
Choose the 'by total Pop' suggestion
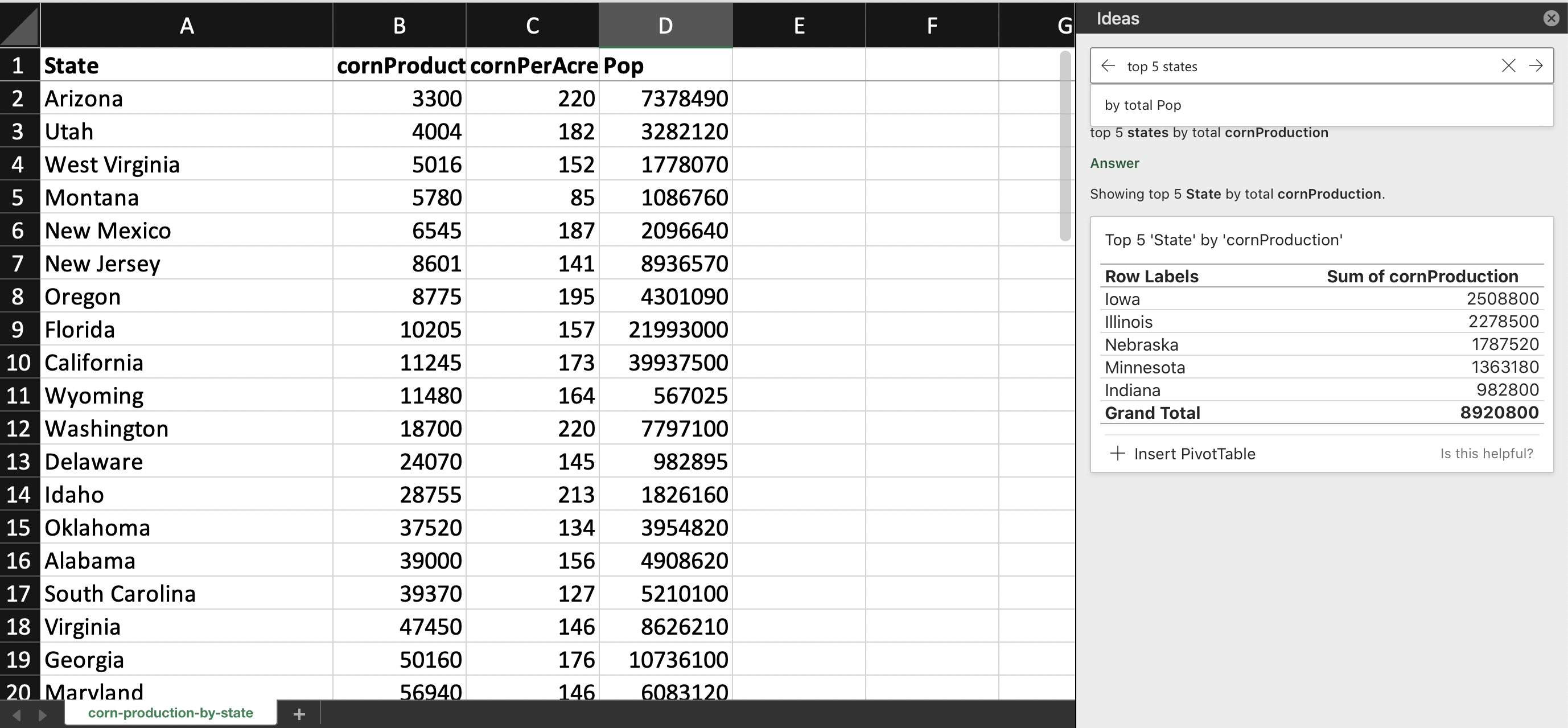[x=1142, y=105]
